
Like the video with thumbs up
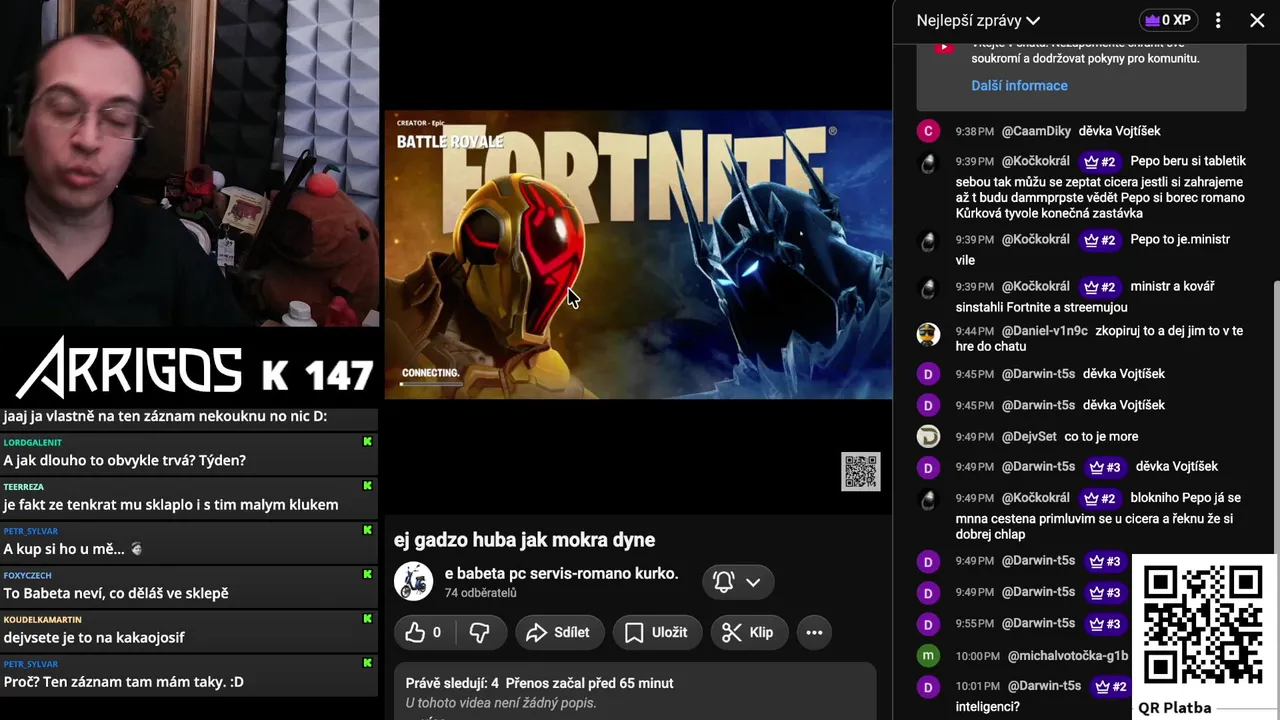(x=424, y=632)
